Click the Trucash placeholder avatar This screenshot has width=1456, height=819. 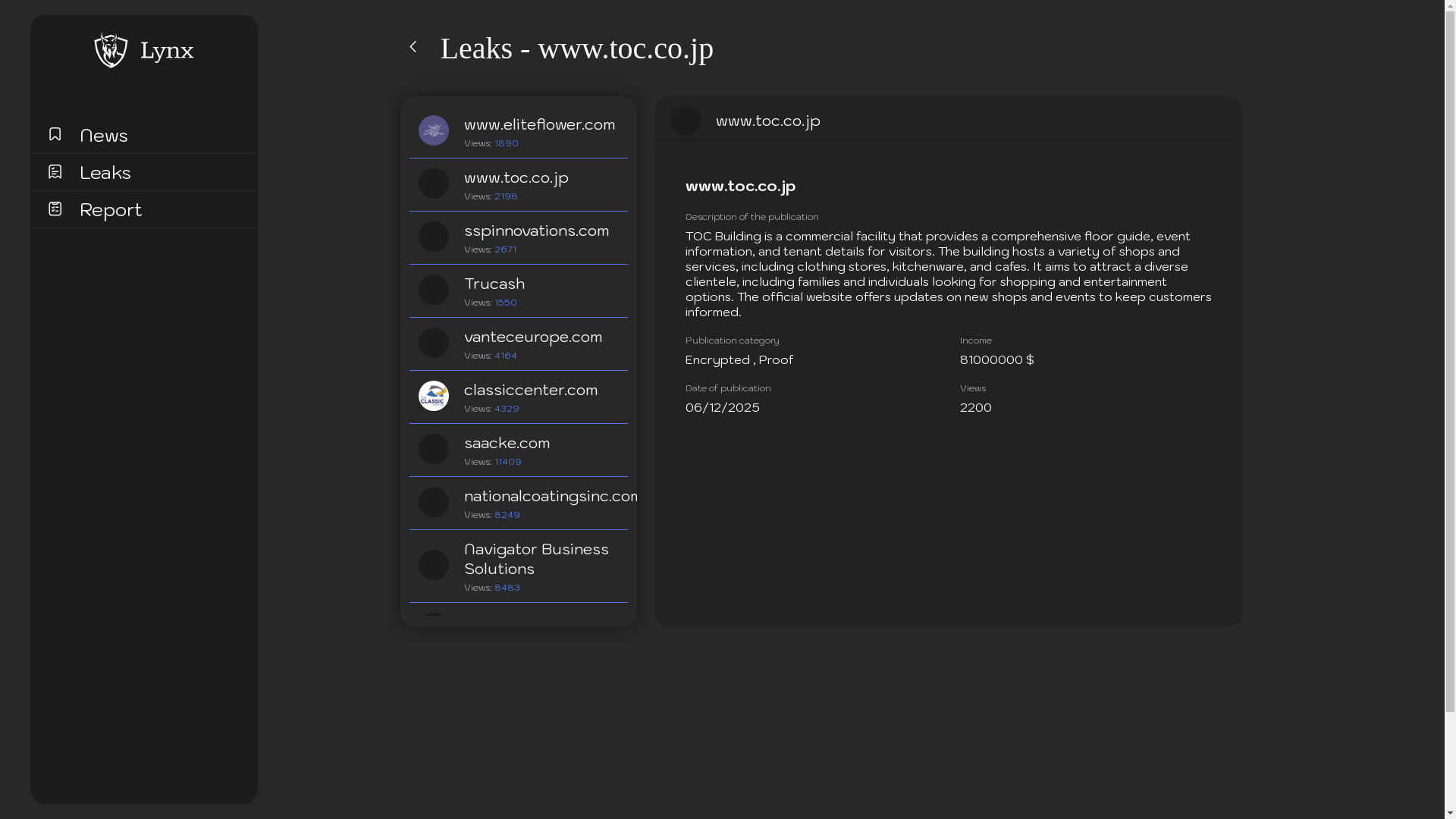coord(434,290)
